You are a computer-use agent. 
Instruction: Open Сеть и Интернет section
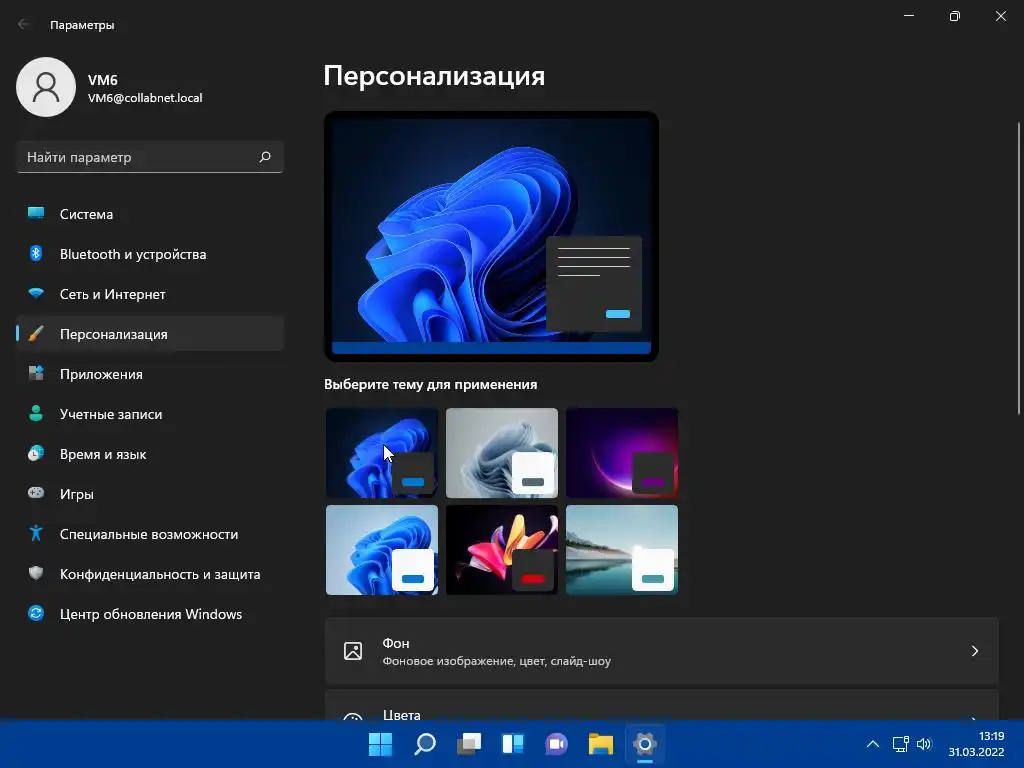point(150,294)
